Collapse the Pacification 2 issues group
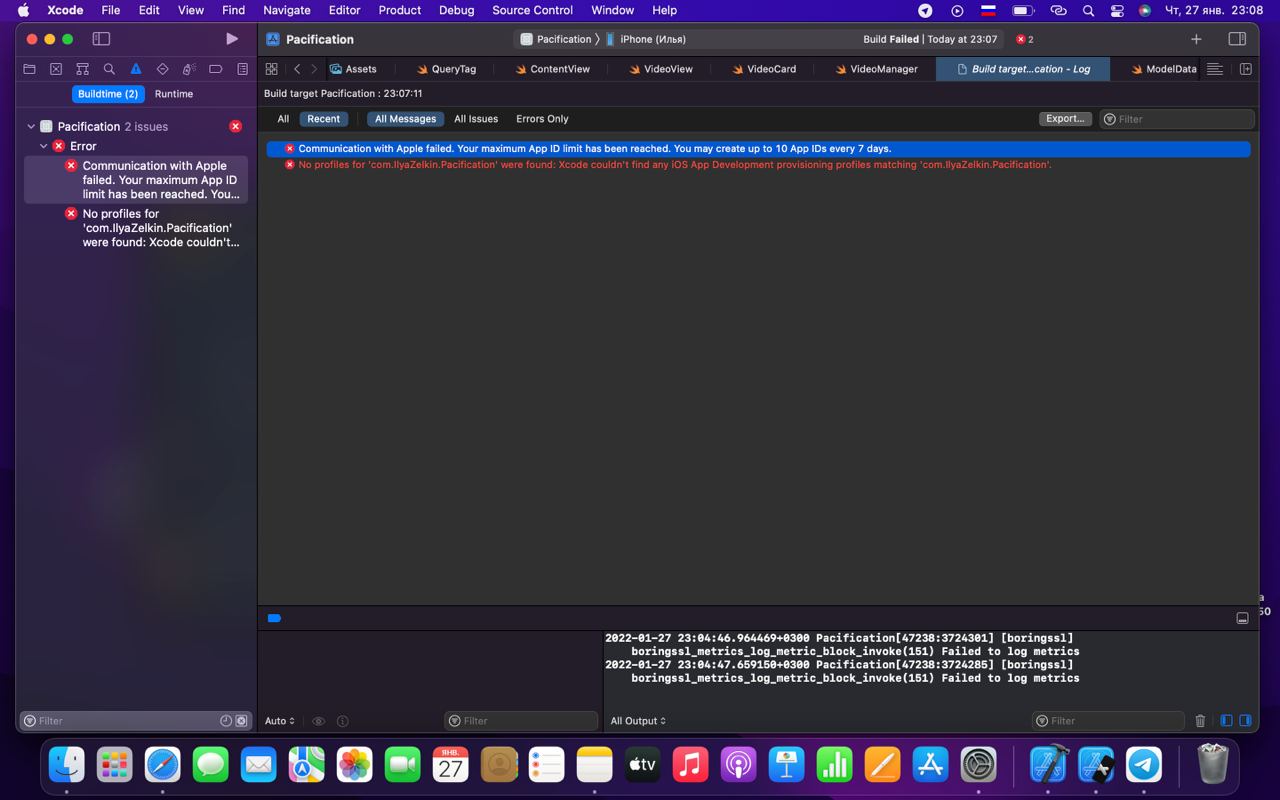The width and height of the screenshot is (1280, 800). (x=31, y=127)
